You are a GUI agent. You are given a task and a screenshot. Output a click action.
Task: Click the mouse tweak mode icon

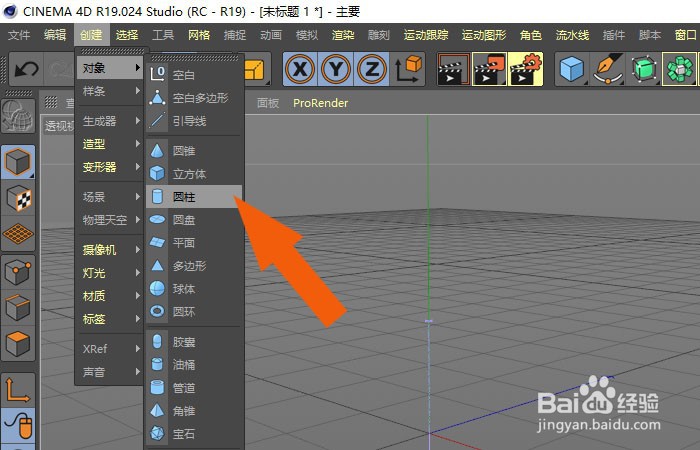pos(18,425)
